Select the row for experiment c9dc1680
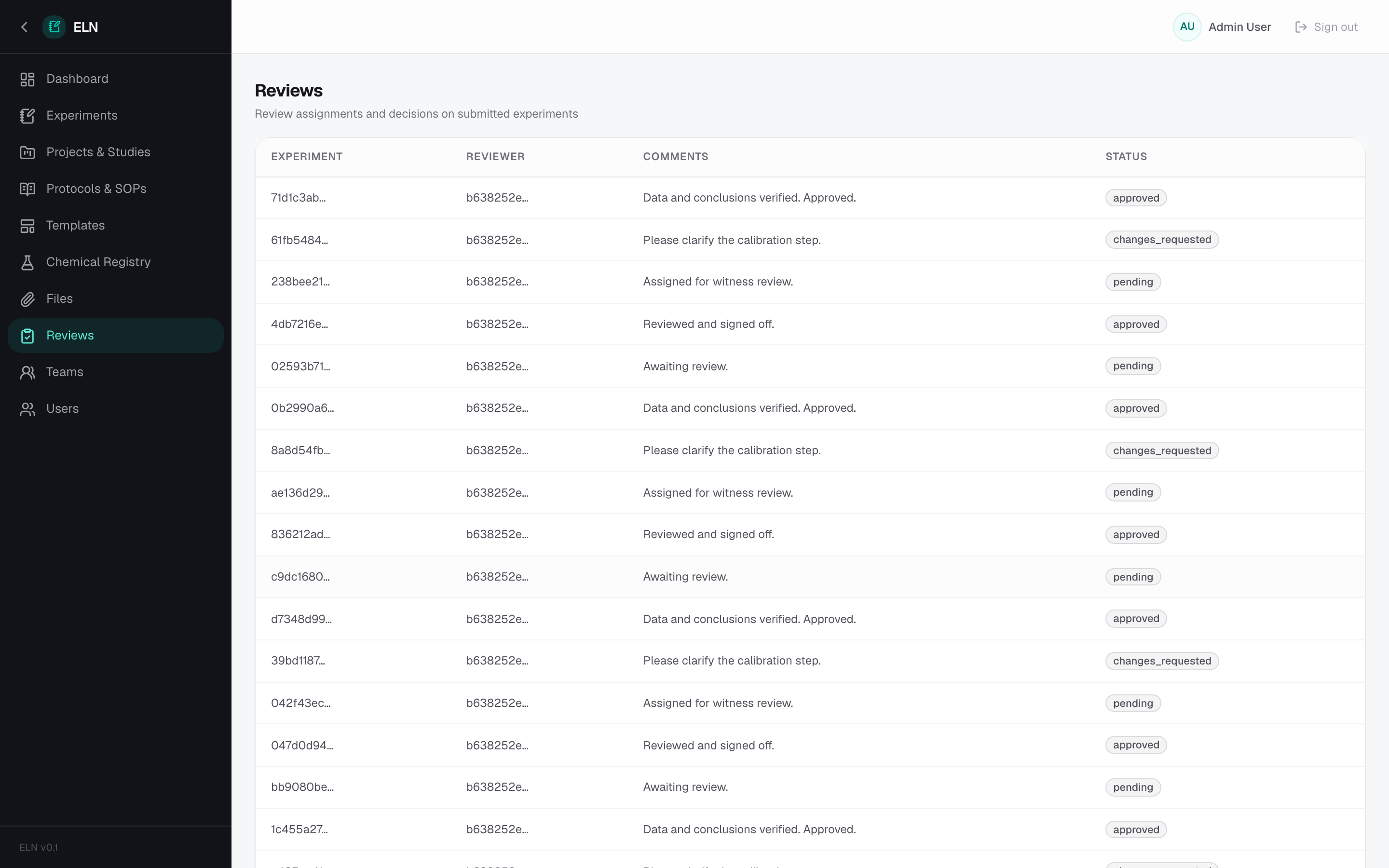1389x868 pixels. (x=810, y=577)
